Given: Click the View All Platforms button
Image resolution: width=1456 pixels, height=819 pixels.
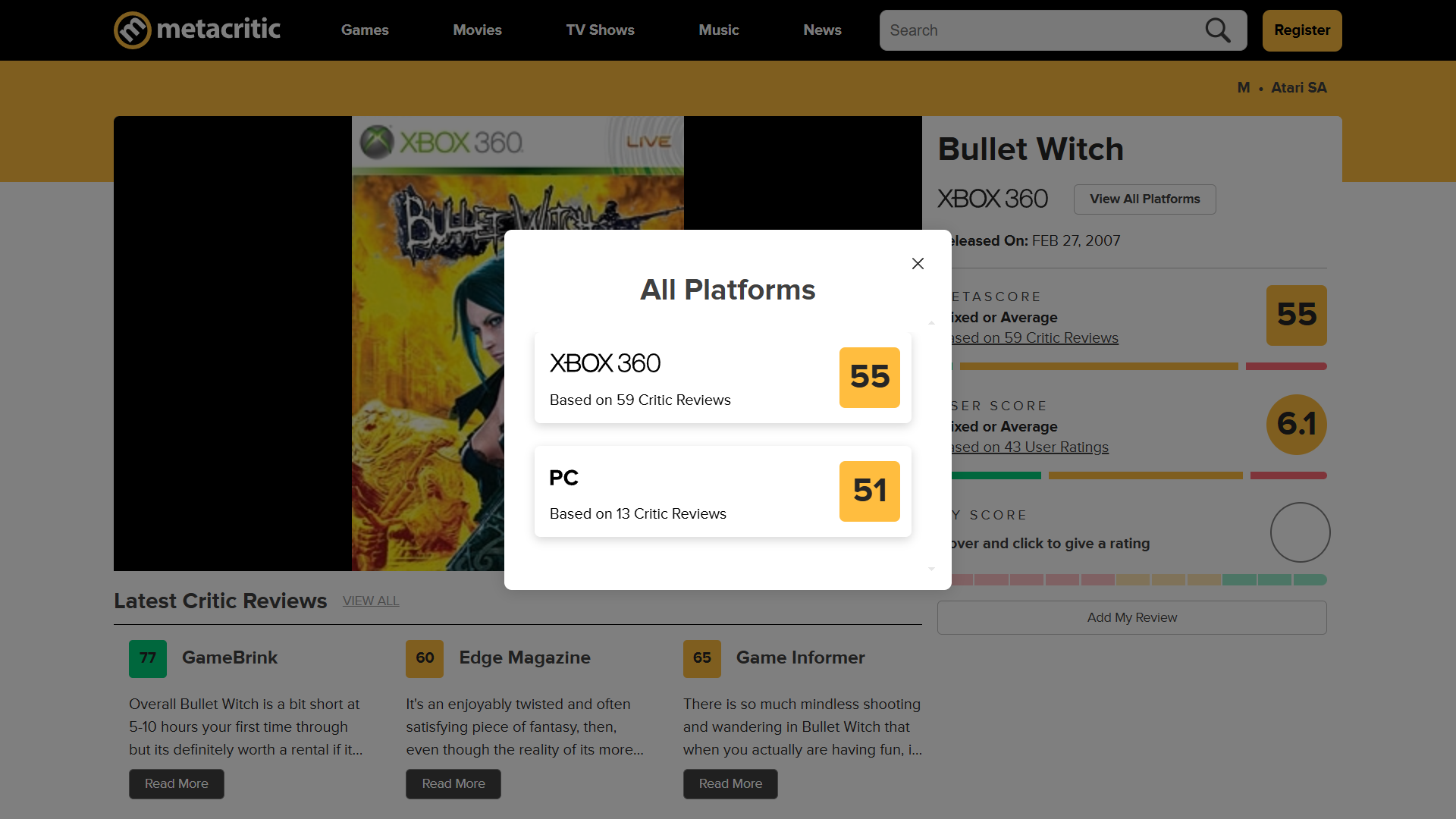Looking at the screenshot, I should point(1144,199).
